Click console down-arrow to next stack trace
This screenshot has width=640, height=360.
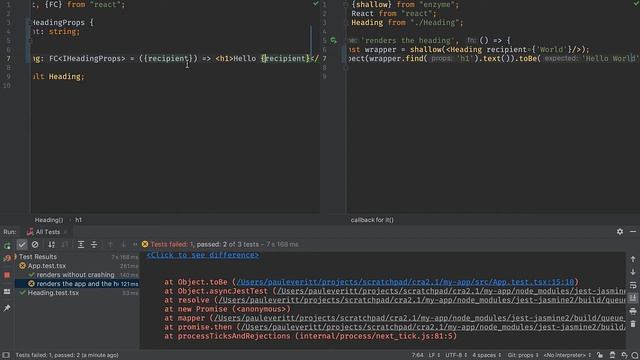633,272
